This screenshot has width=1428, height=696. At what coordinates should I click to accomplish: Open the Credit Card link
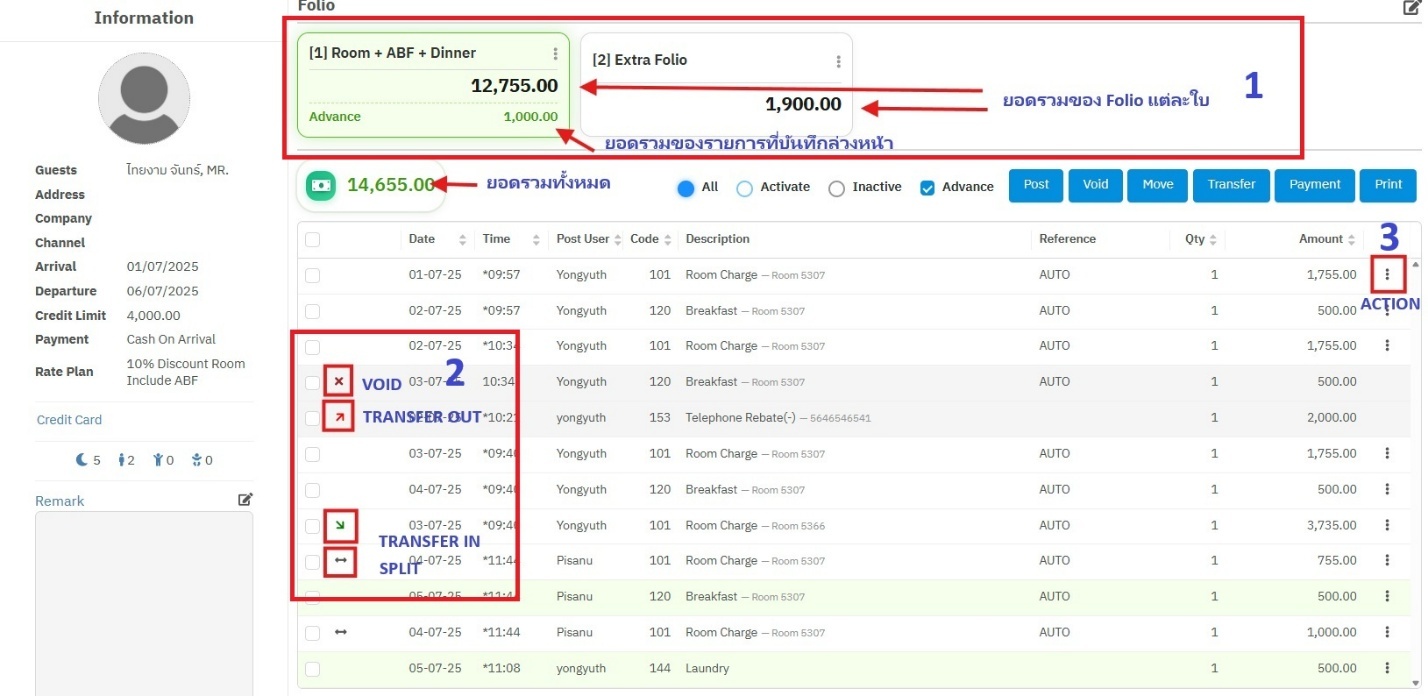point(69,420)
